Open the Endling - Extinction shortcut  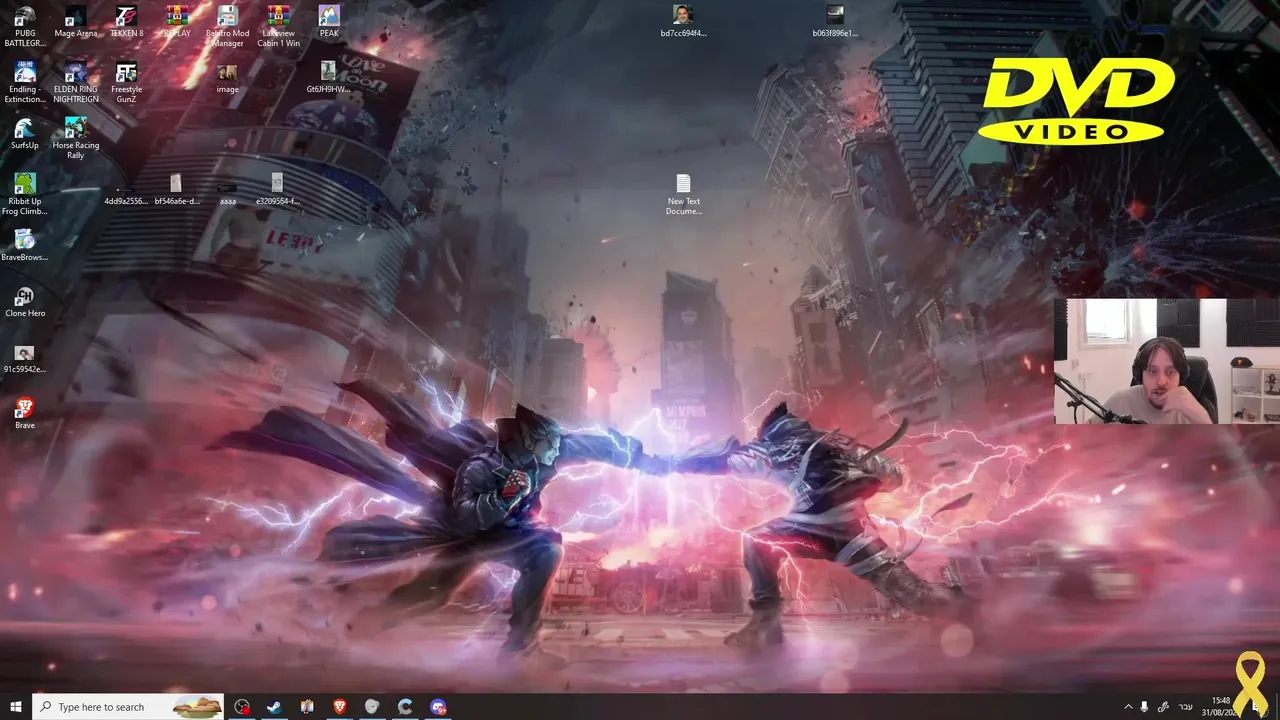click(25, 82)
